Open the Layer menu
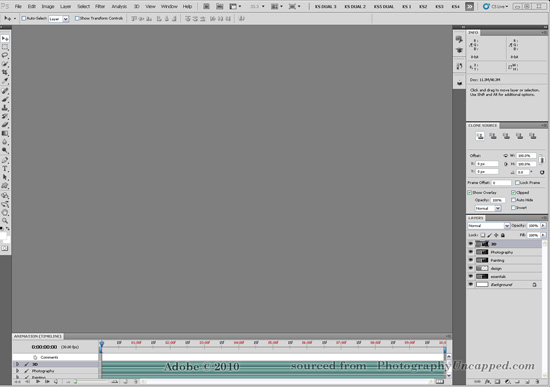Viewport: 550px width, 387px height. (x=65, y=6)
